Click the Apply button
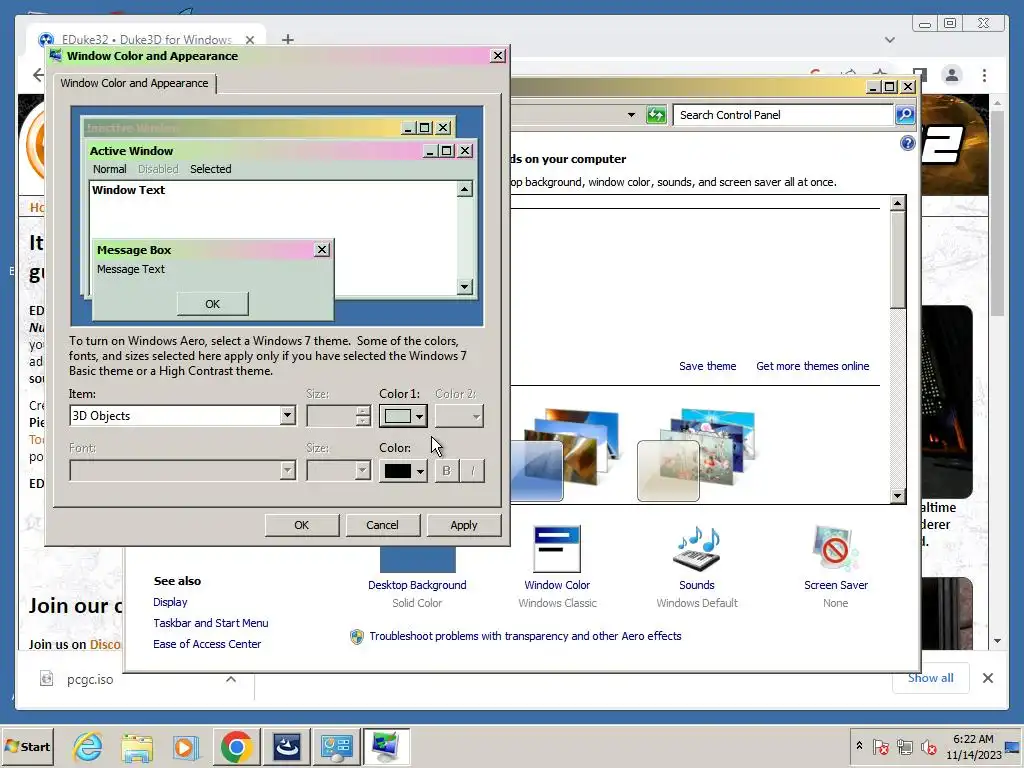This screenshot has height=768, width=1024. (x=464, y=525)
